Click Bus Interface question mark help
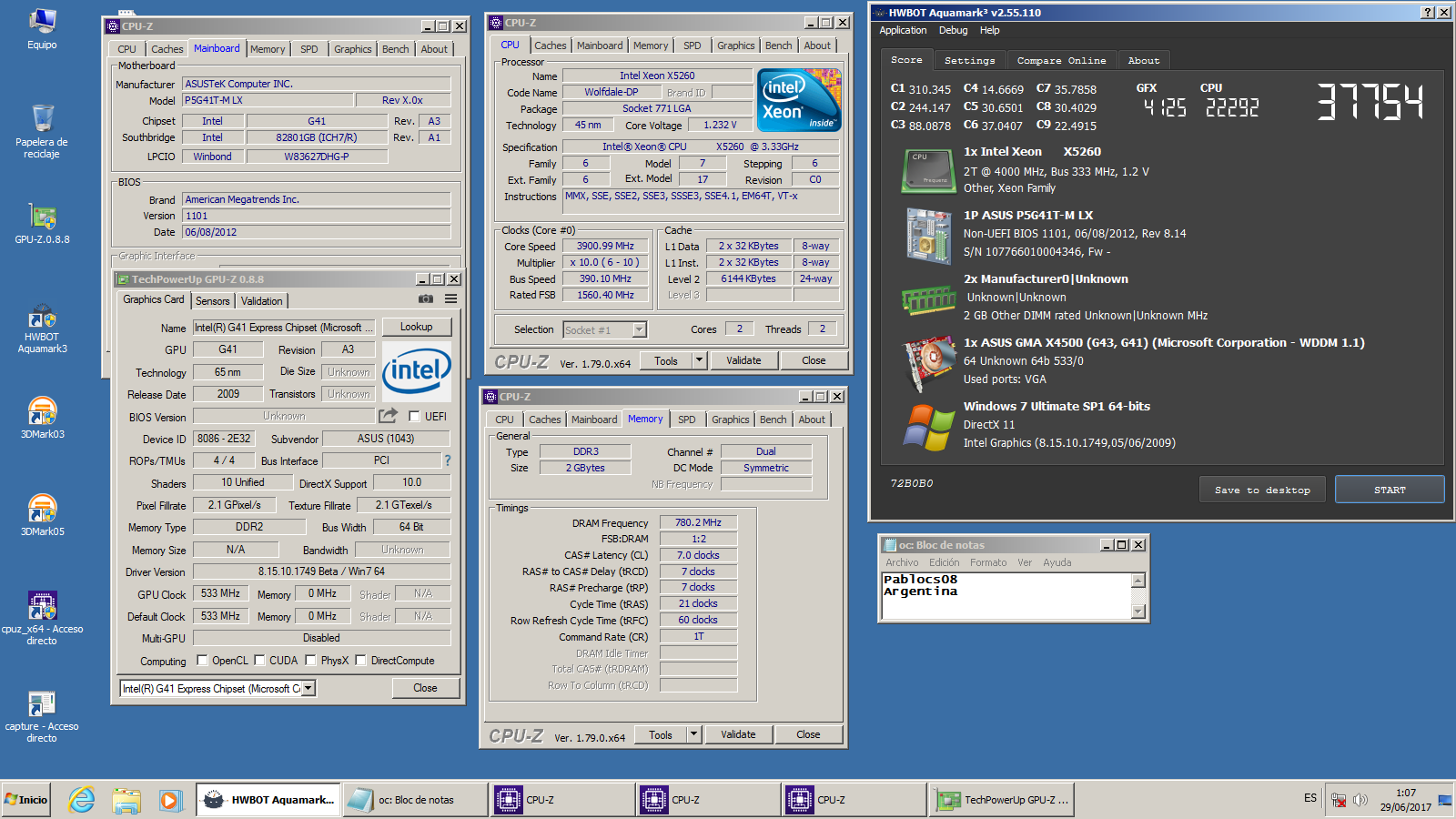The height and width of the screenshot is (819, 1456). coord(447,460)
